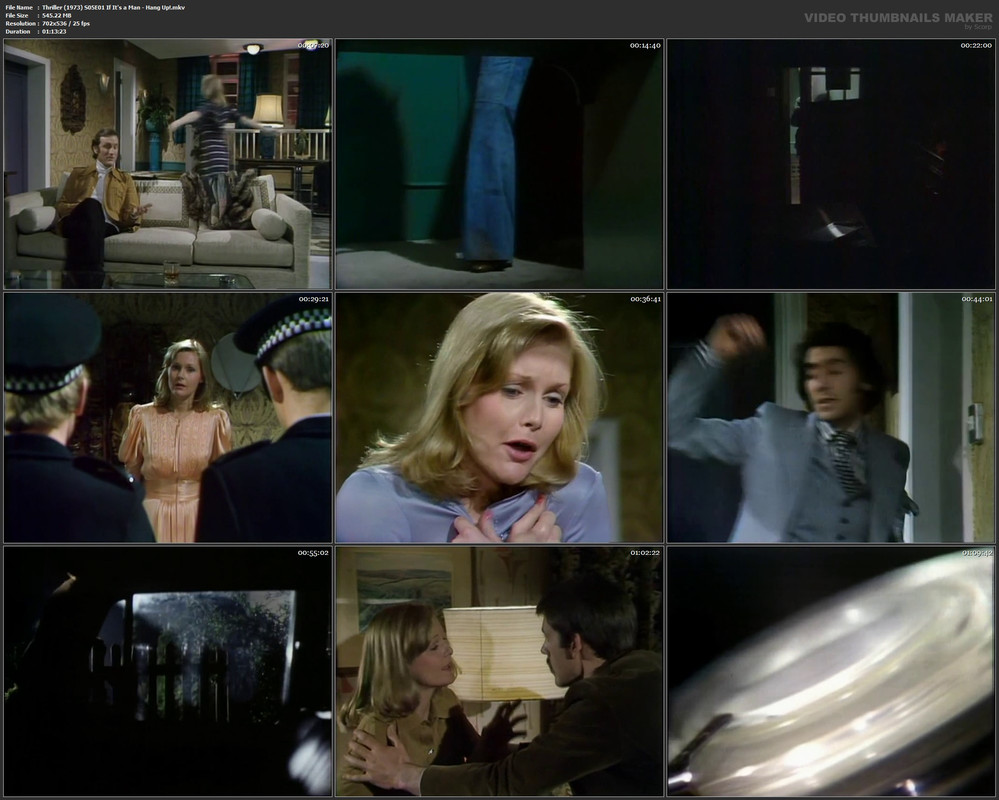Select the 01:02:22 thumbnail of the couple by the lamp

point(500,671)
